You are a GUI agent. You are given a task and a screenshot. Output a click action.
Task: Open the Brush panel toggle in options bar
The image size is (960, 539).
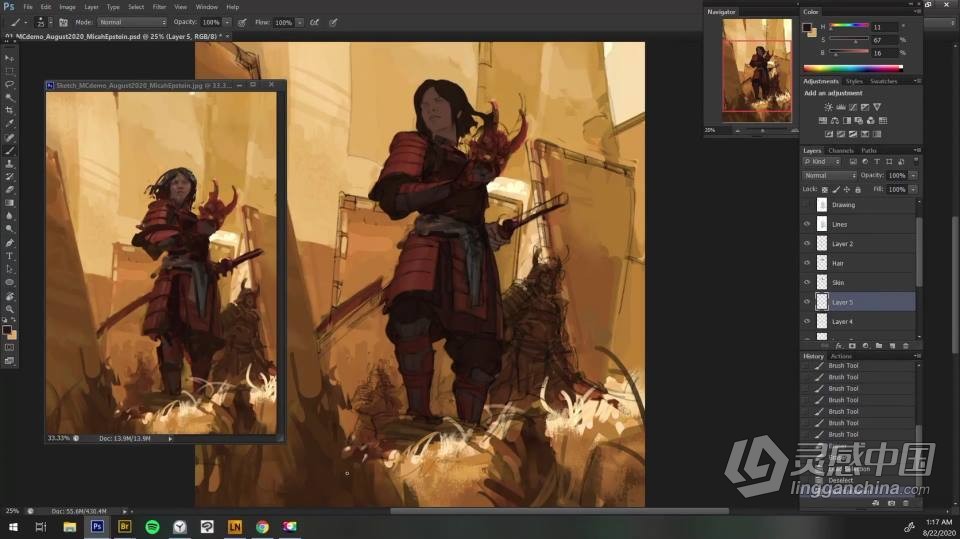point(63,22)
